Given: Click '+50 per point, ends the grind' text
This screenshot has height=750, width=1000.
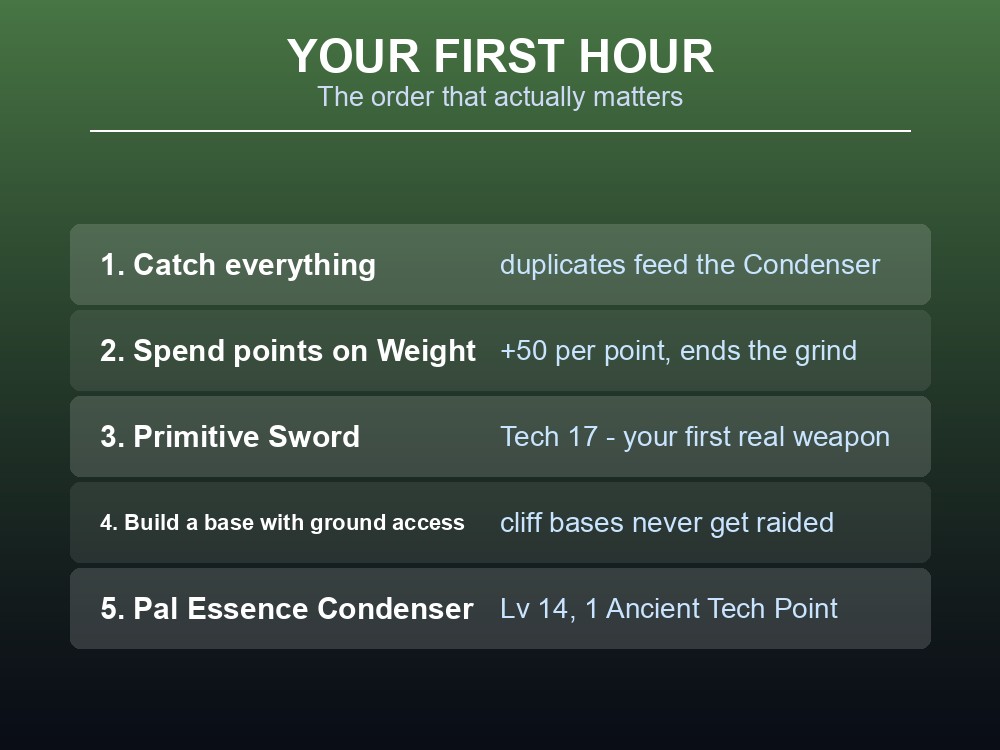Looking at the screenshot, I should tap(679, 351).
